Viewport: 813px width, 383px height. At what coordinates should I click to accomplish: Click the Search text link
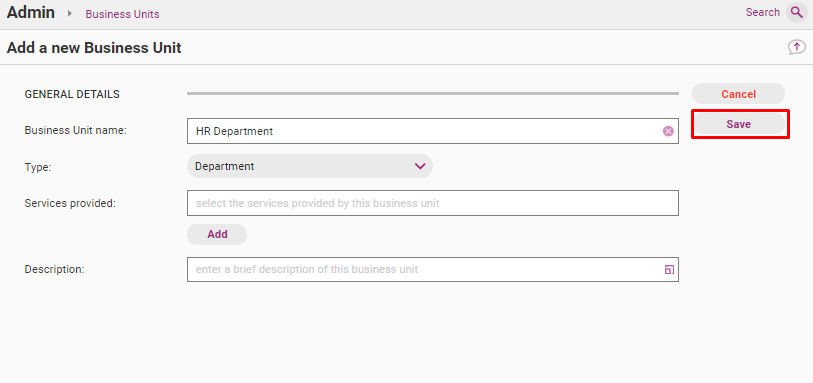pos(762,12)
